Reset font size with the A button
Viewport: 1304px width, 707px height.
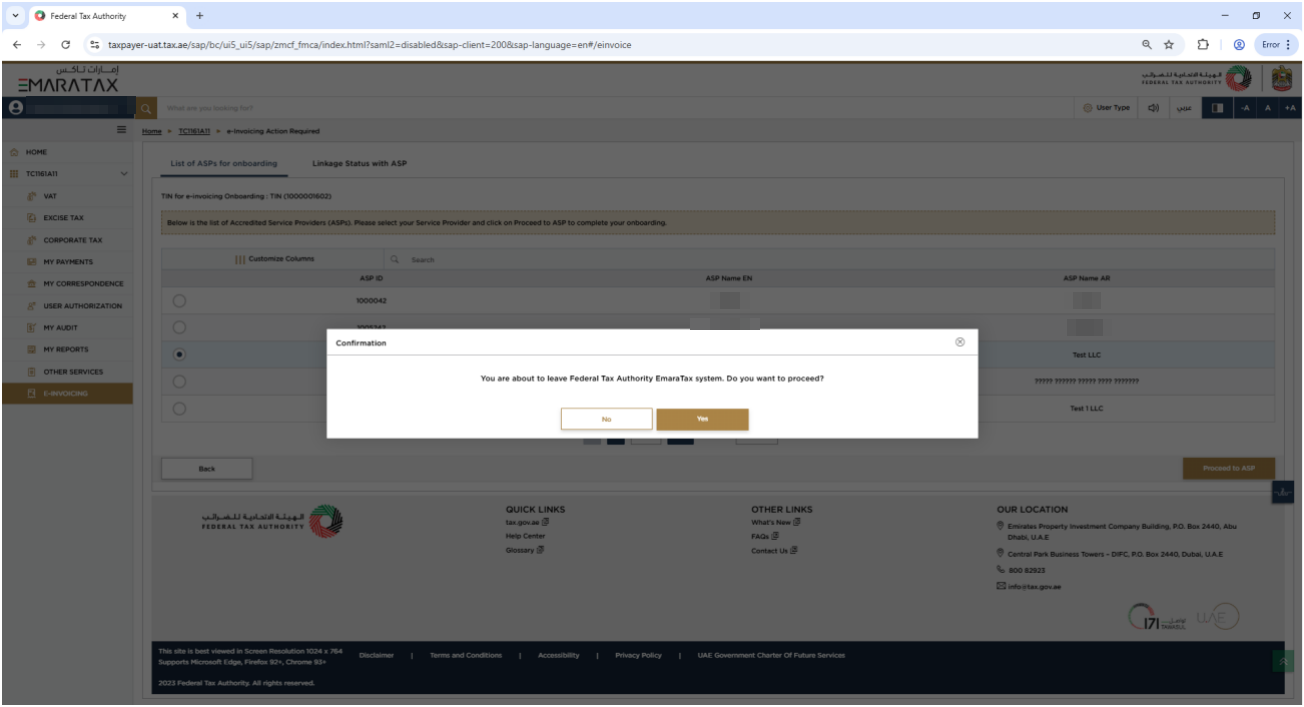point(1268,107)
